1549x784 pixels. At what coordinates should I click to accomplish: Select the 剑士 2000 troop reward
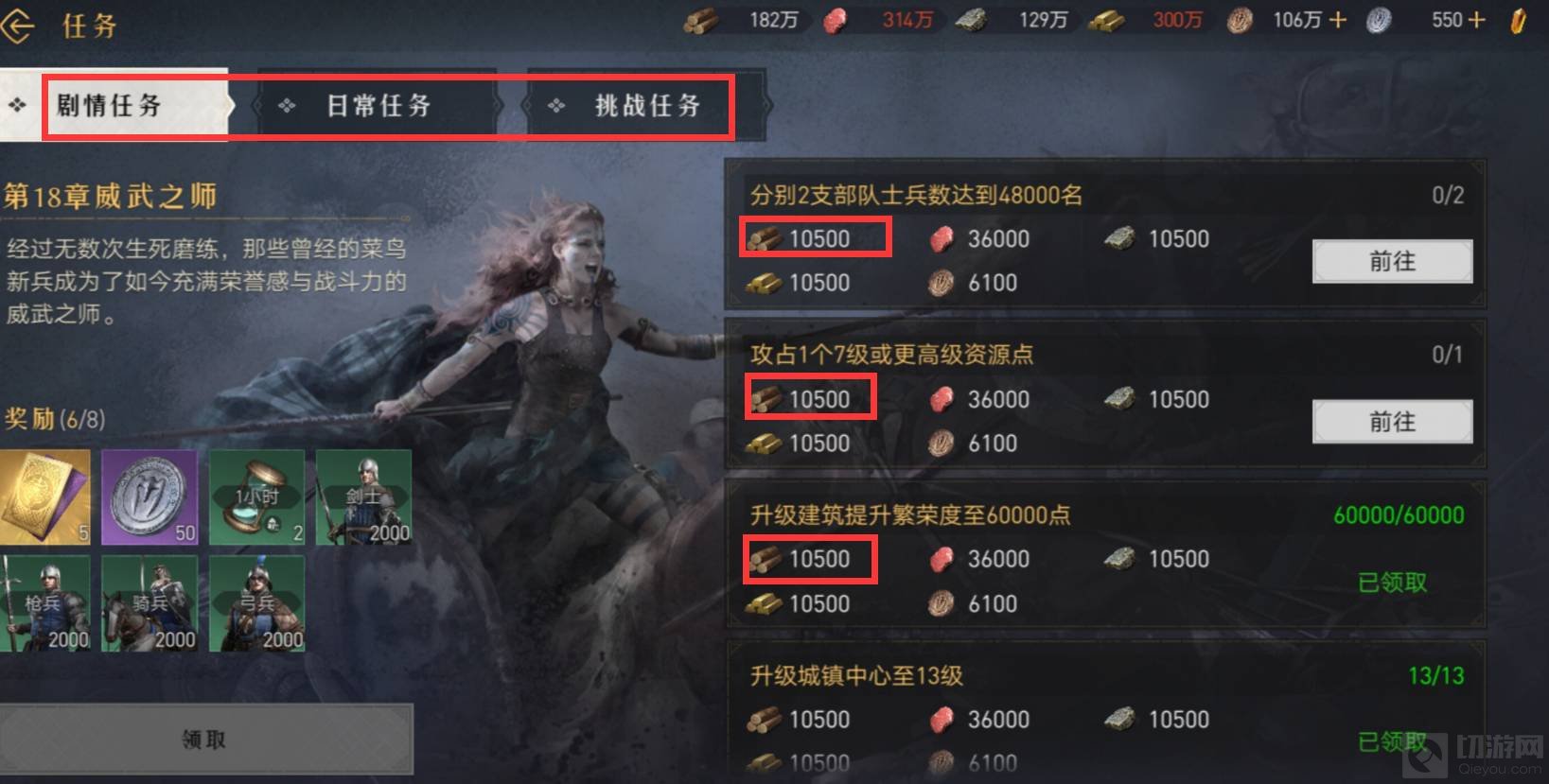[x=363, y=497]
